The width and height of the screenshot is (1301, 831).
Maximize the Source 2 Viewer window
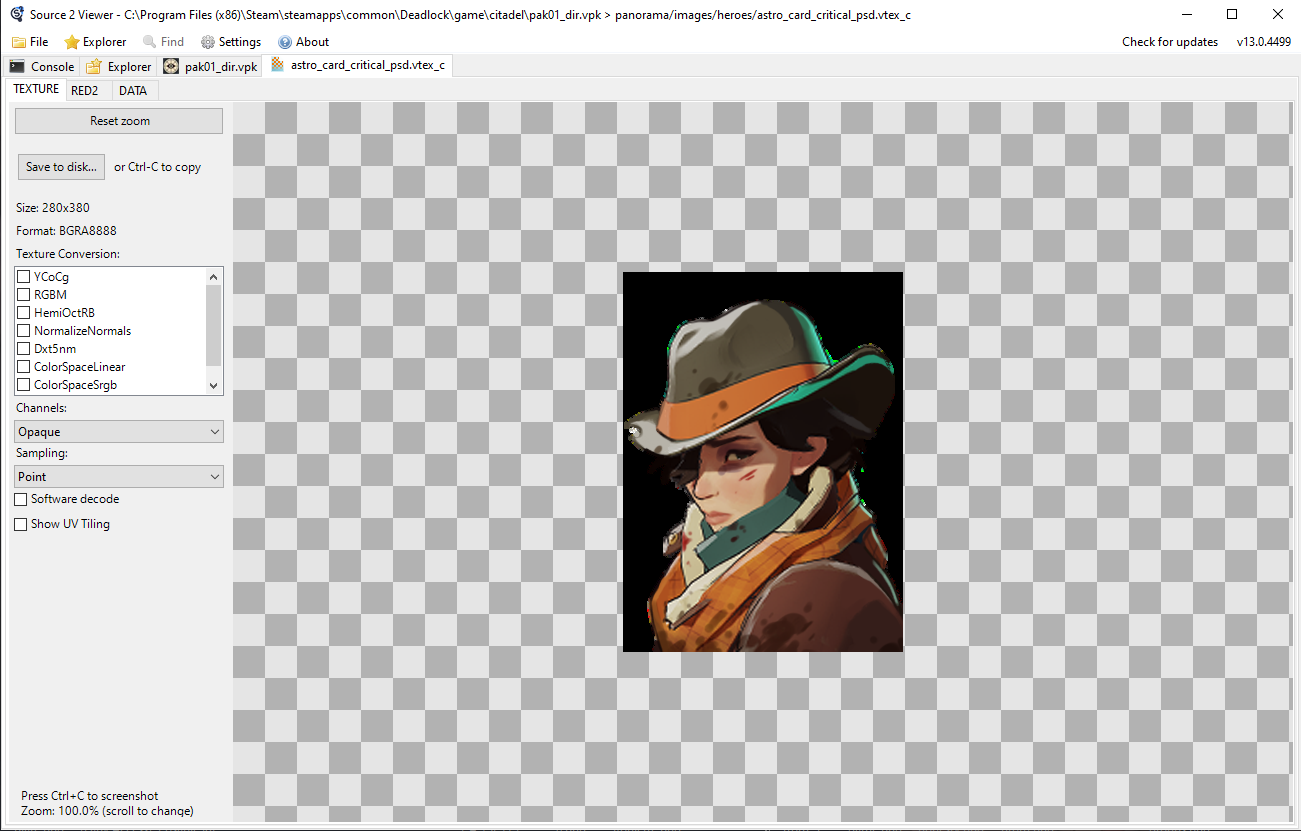pos(1232,14)
